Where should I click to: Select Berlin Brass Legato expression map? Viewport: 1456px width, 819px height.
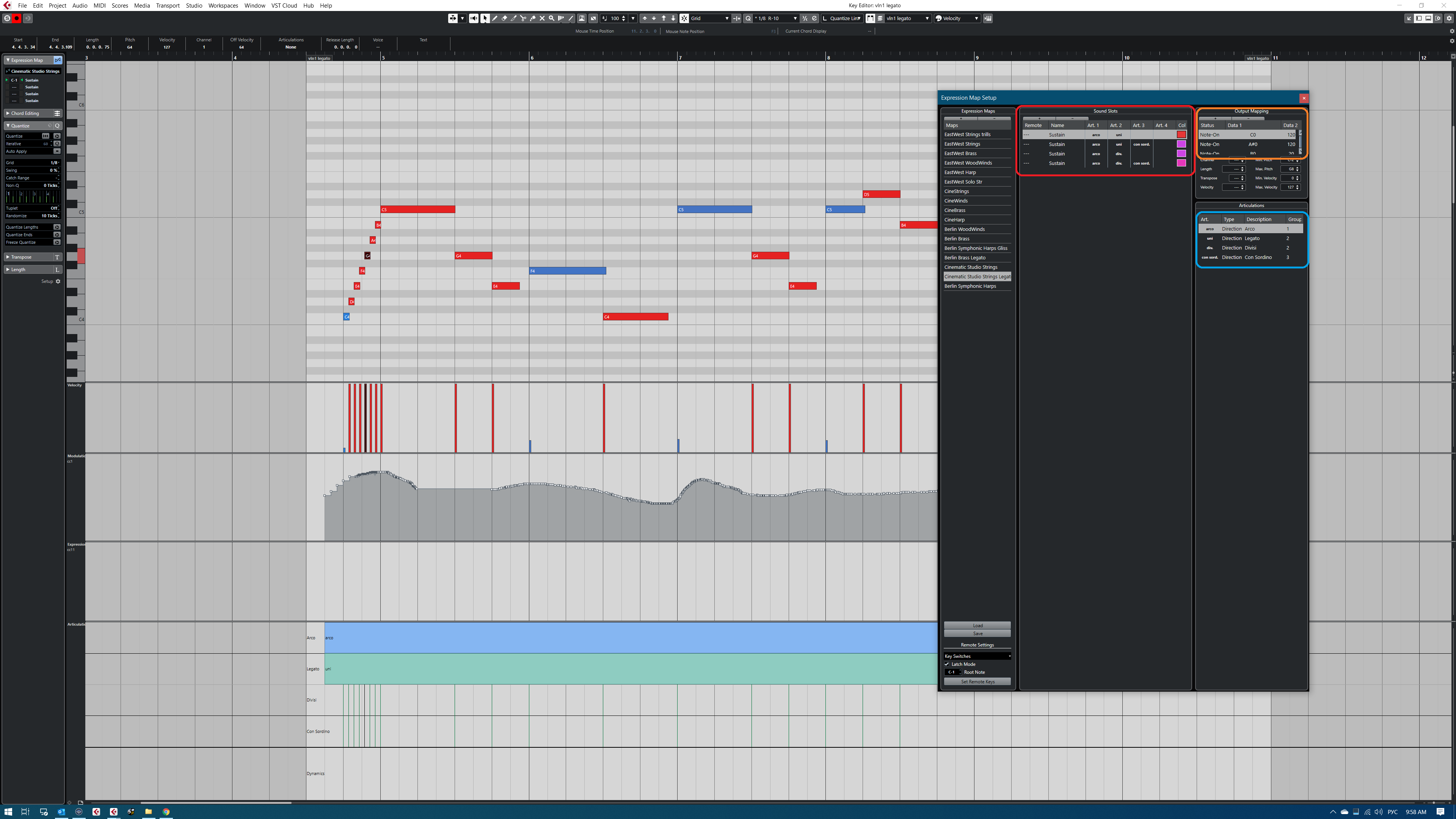pos(965,258)
